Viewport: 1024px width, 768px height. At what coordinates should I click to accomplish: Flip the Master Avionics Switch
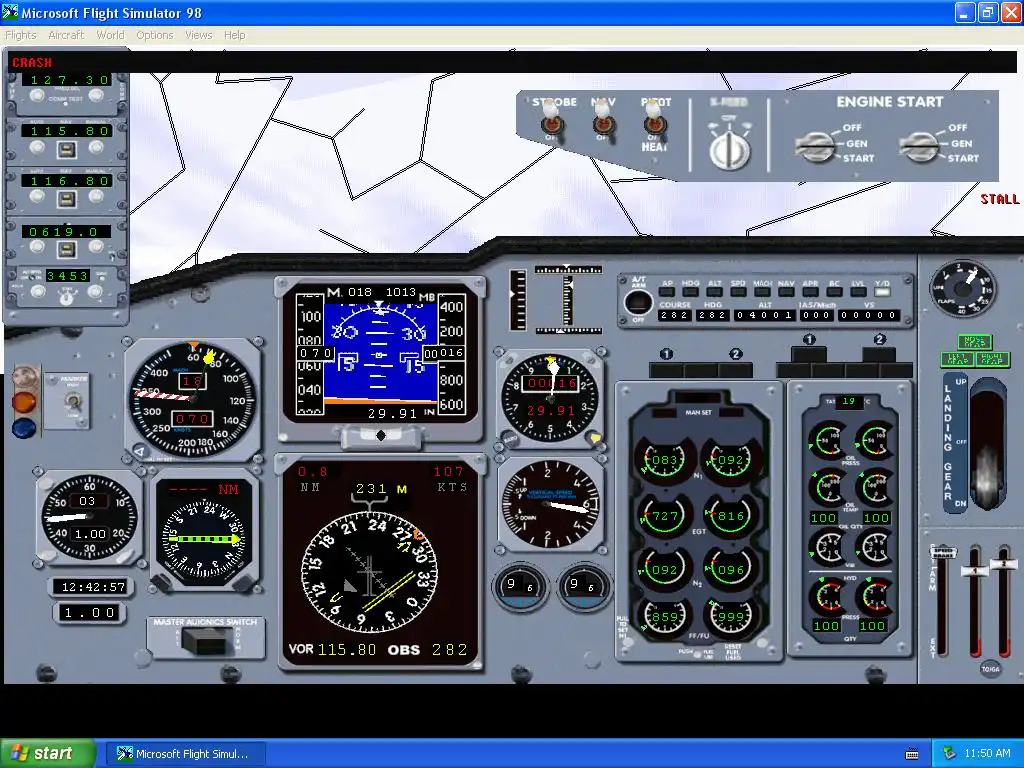pyautogui.click(x=208, y=642)
